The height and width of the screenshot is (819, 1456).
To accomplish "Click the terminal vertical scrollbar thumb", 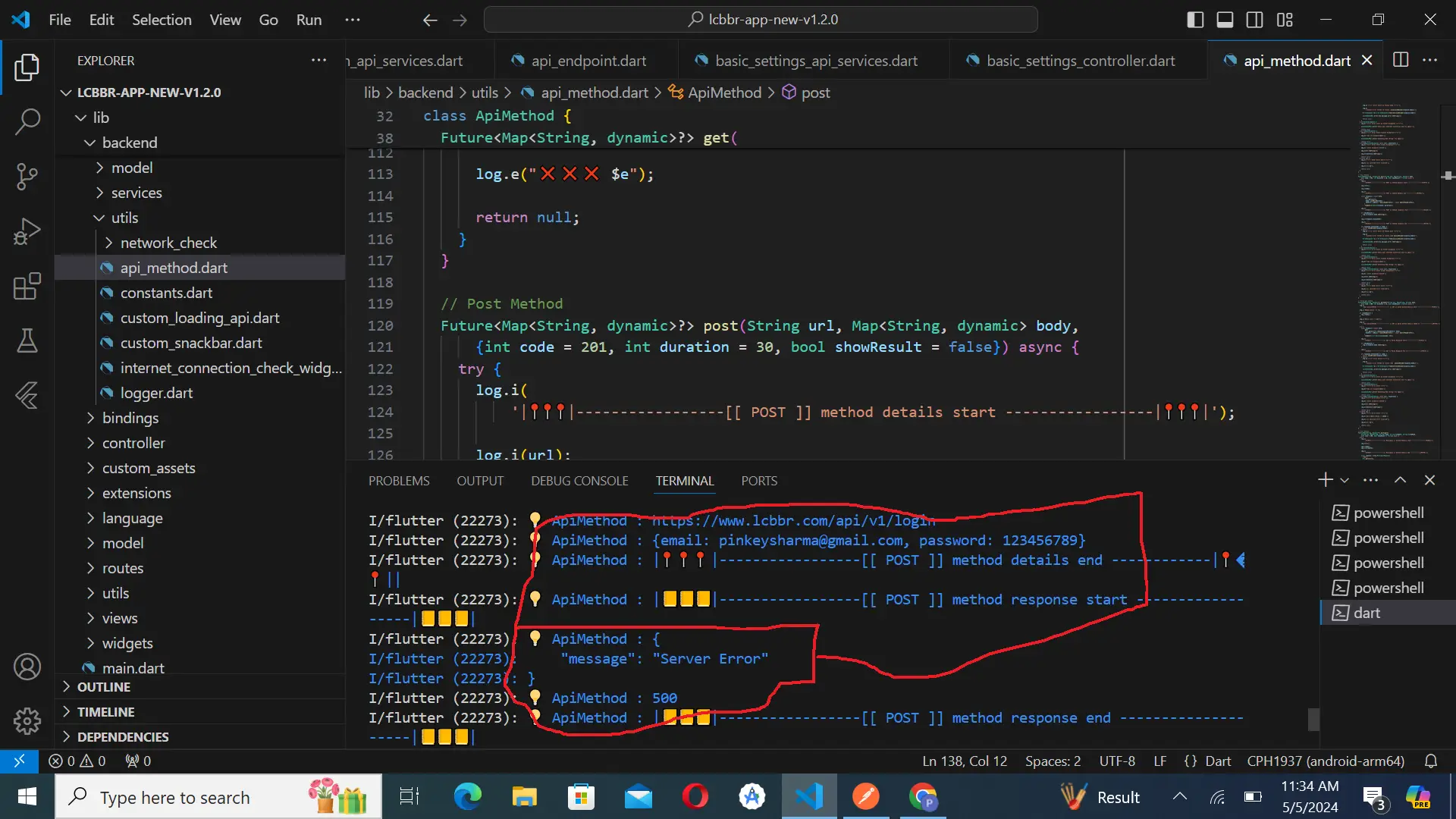I will coord(1313,719).
